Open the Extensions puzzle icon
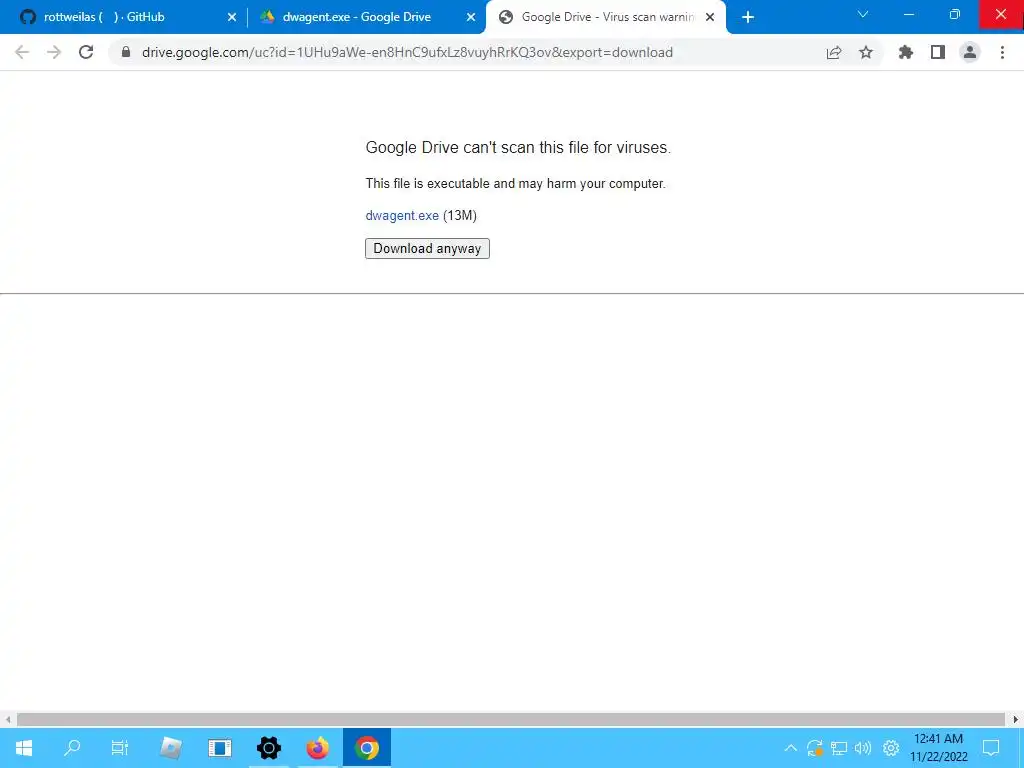 (906, 52)
